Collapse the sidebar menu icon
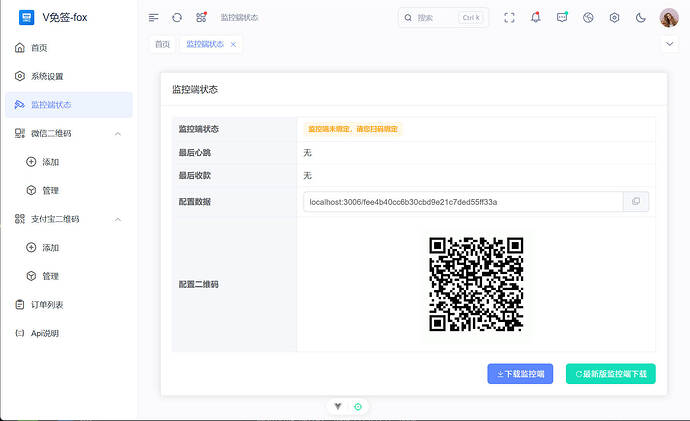The width and height of the screenshot is (690, 421). [153, 18]
